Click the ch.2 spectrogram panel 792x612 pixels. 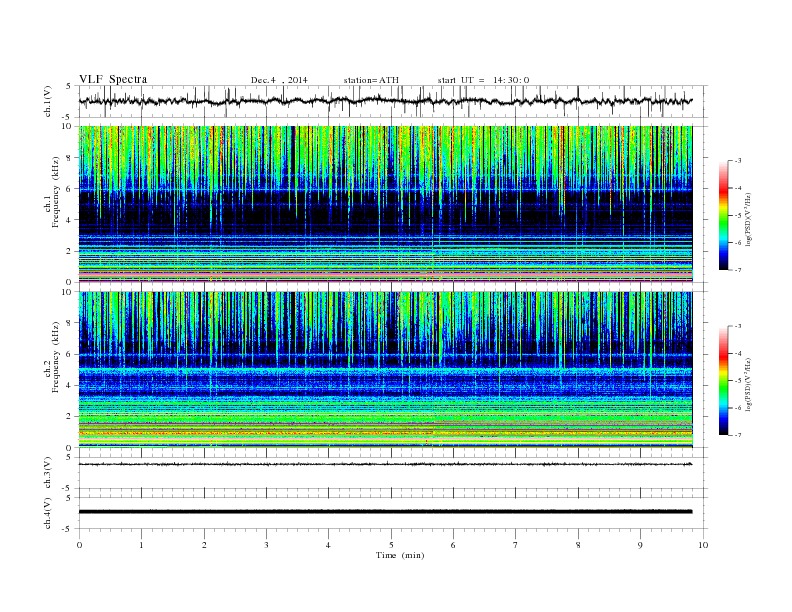[385, 370]
